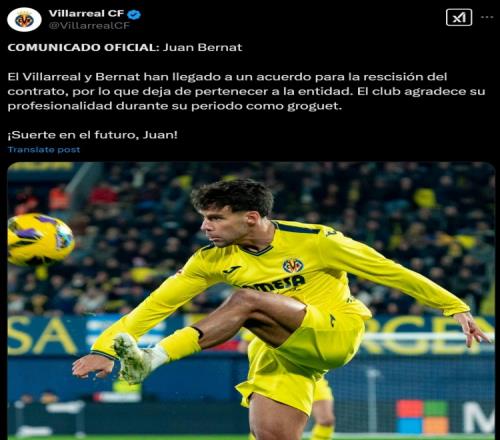Open the Villarreal CF profile avatar
The width and height of the screenshot is (500, 440).
[24, 20]
